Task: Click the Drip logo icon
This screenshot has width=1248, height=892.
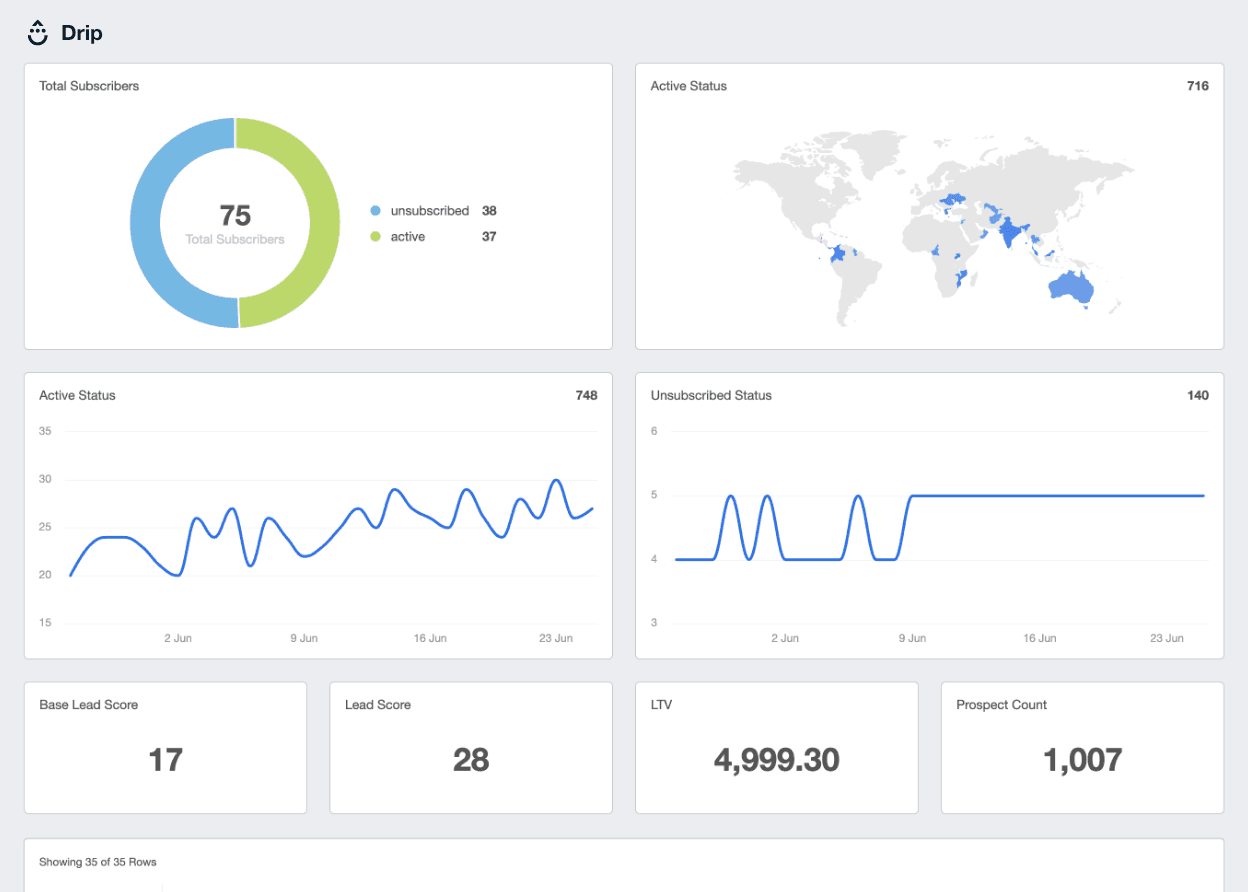Action: tap(36, 32)
